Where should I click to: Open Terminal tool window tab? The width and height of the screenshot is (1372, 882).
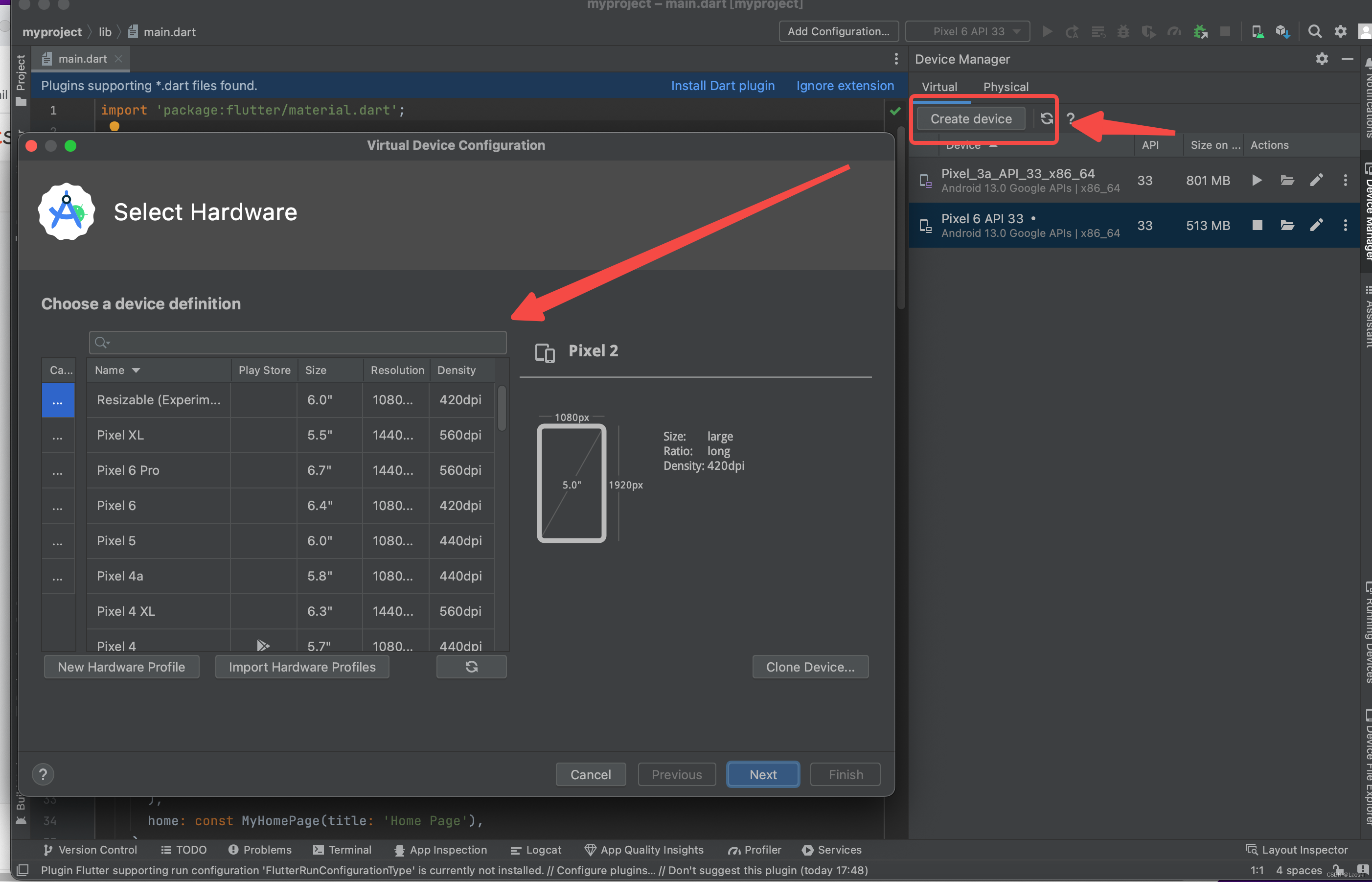(x=343, y=849)
